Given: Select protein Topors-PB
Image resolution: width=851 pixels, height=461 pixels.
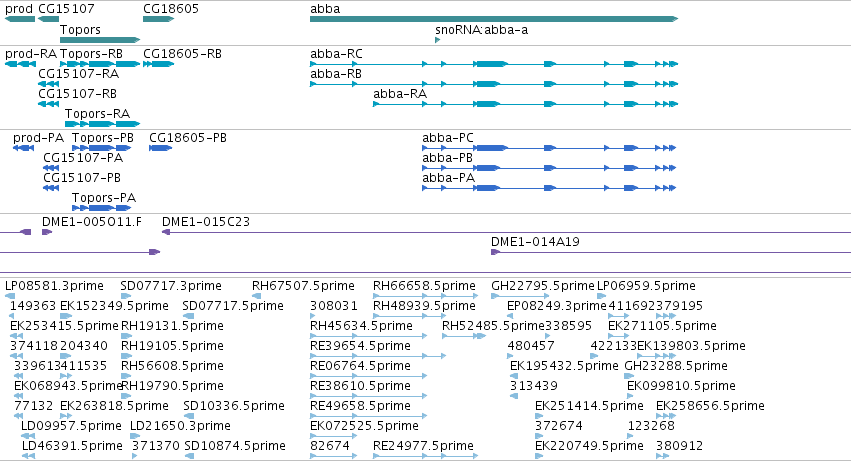Looking at the screenshot, I should pyautogui.click(x=103, y=138).
